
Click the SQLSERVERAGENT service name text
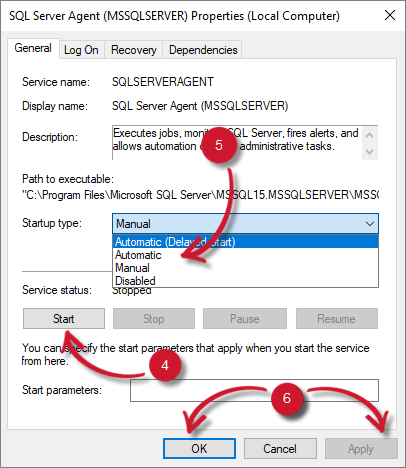click(163, 82)
